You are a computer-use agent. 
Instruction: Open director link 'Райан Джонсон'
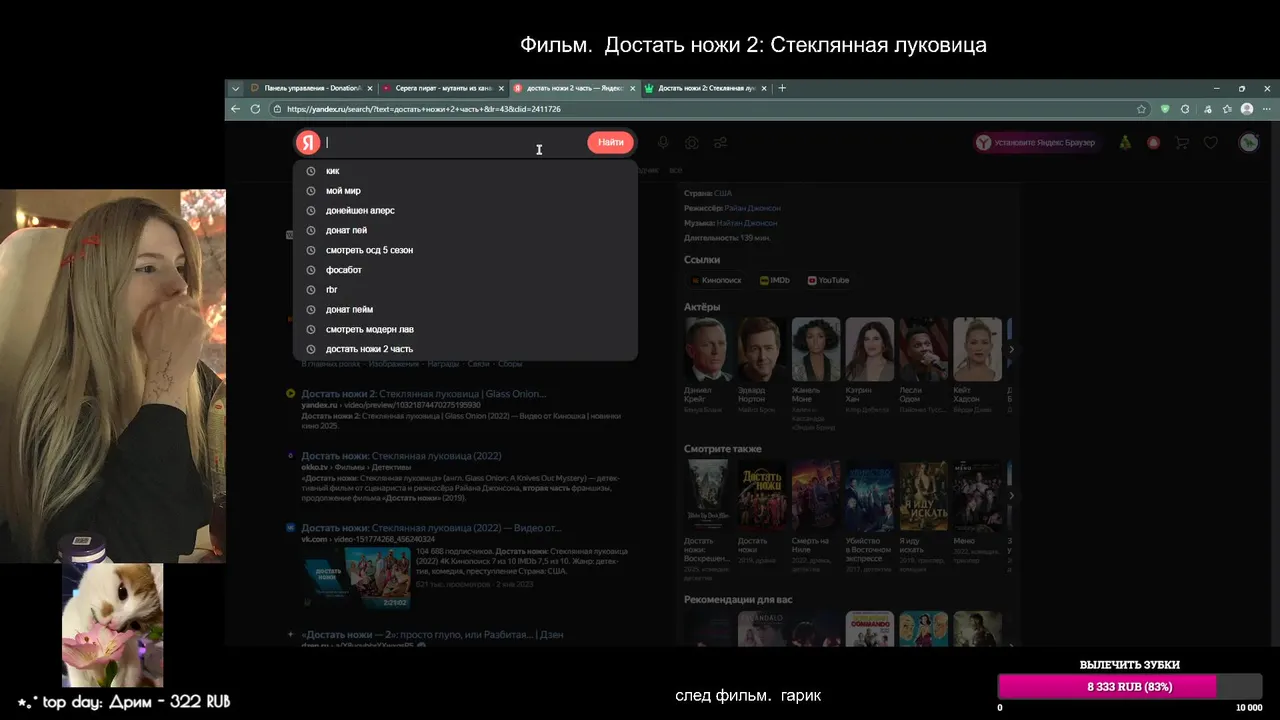point(752,208)
